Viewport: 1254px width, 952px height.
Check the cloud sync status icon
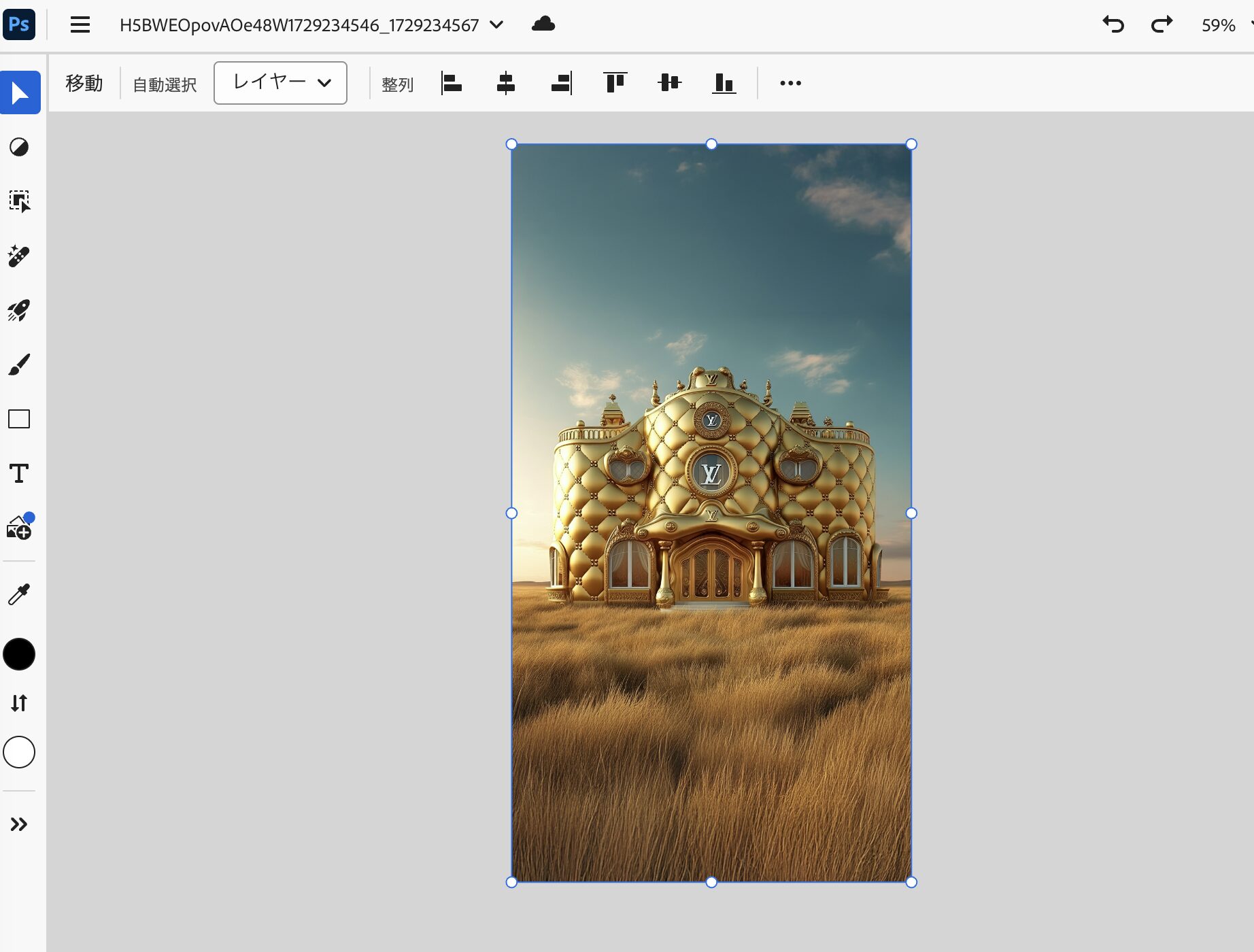tap(543, 24)
